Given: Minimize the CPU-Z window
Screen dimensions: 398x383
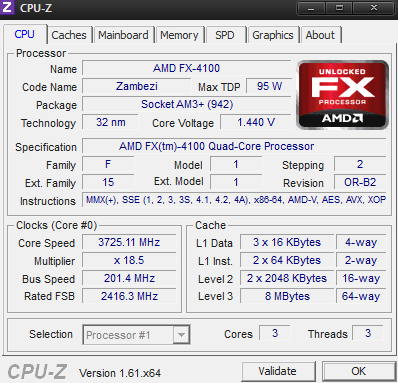Looking at the screenshot, I should click(x=311, y=8).
